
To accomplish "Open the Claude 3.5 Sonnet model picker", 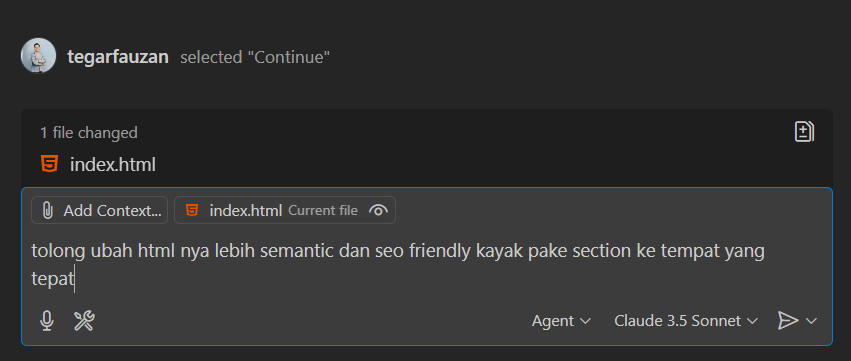I will pos(685,321).
